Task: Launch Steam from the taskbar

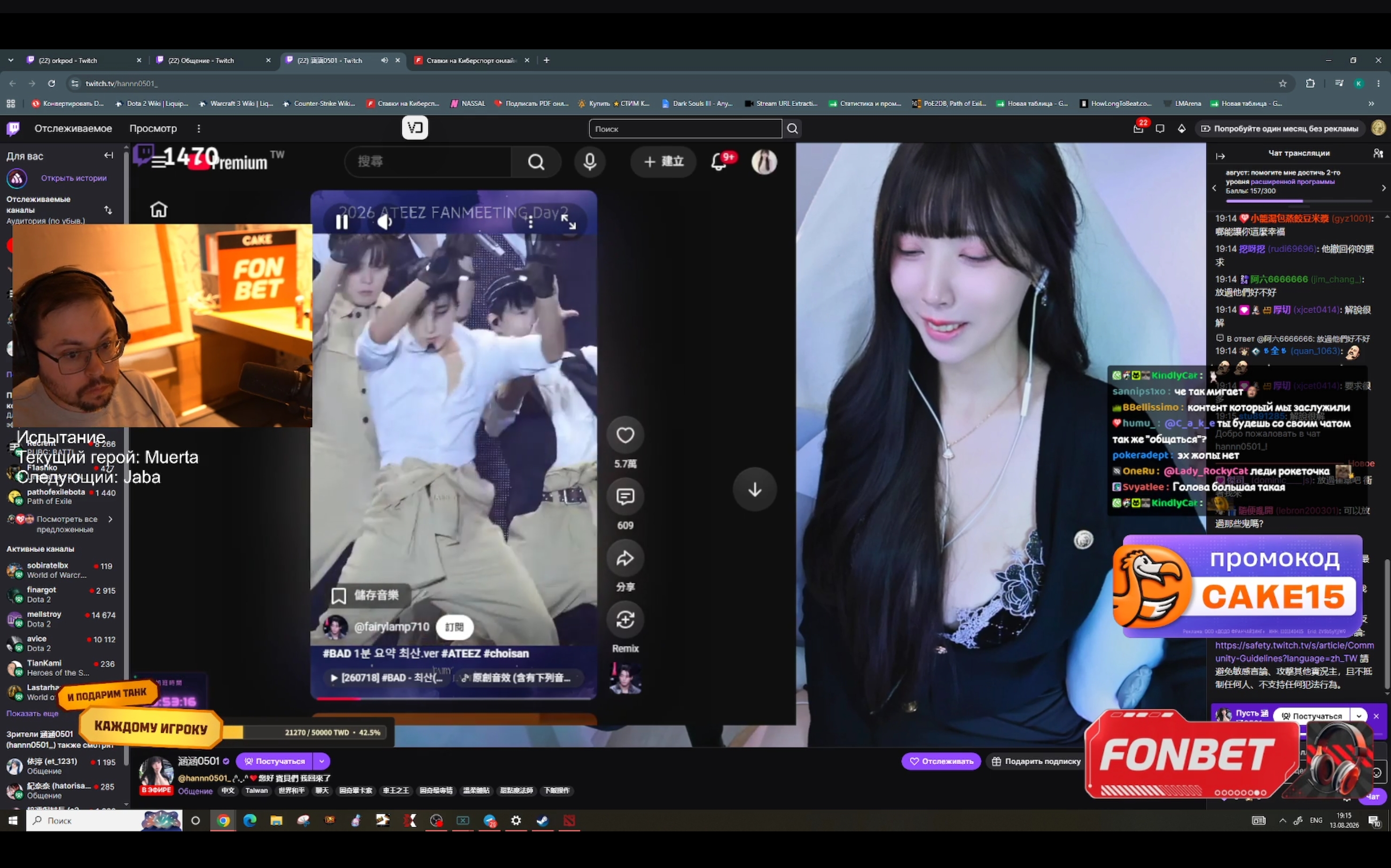Action: (542, 821)
